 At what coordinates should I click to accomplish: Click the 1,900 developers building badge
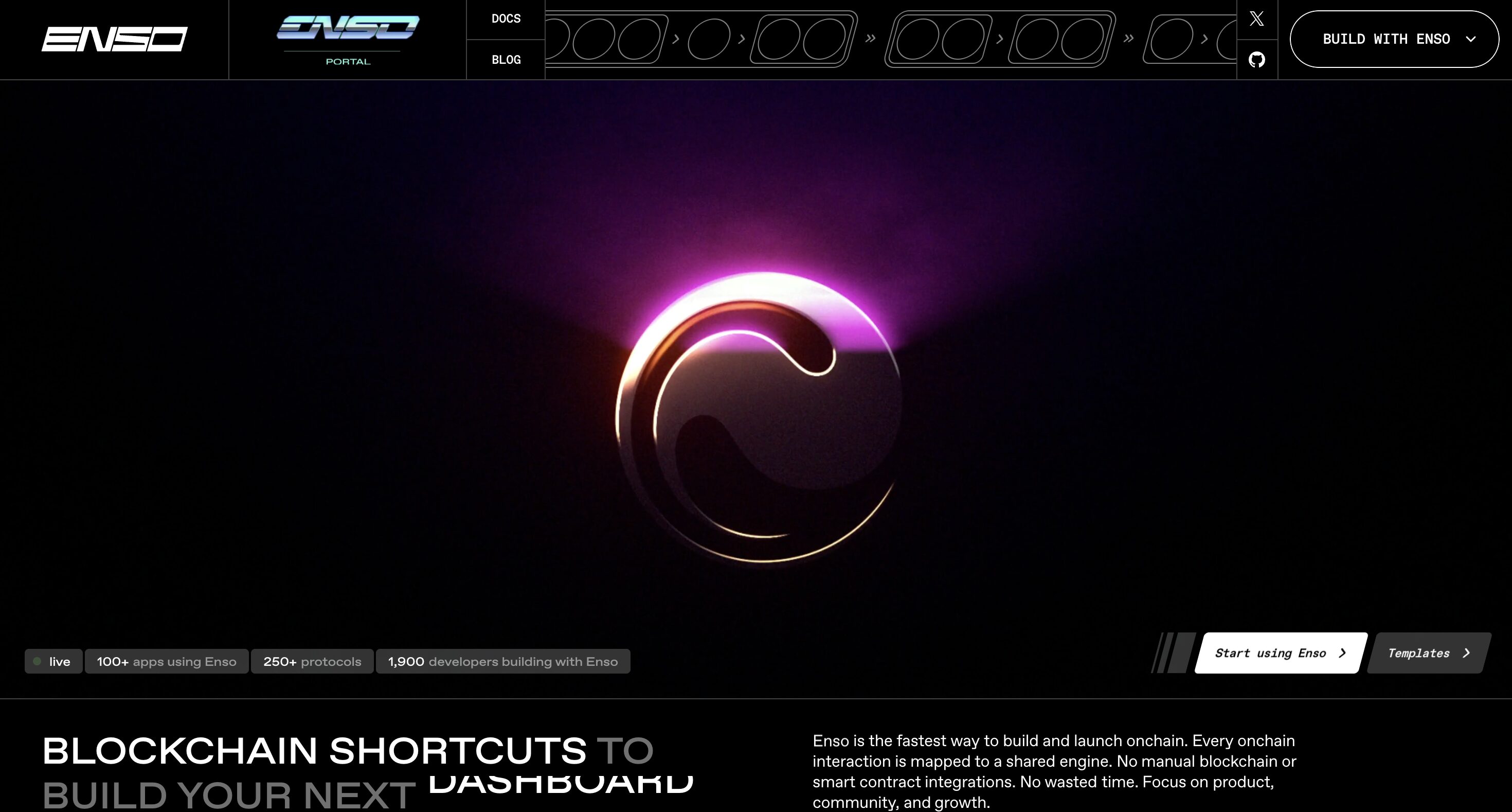[502, 661]
